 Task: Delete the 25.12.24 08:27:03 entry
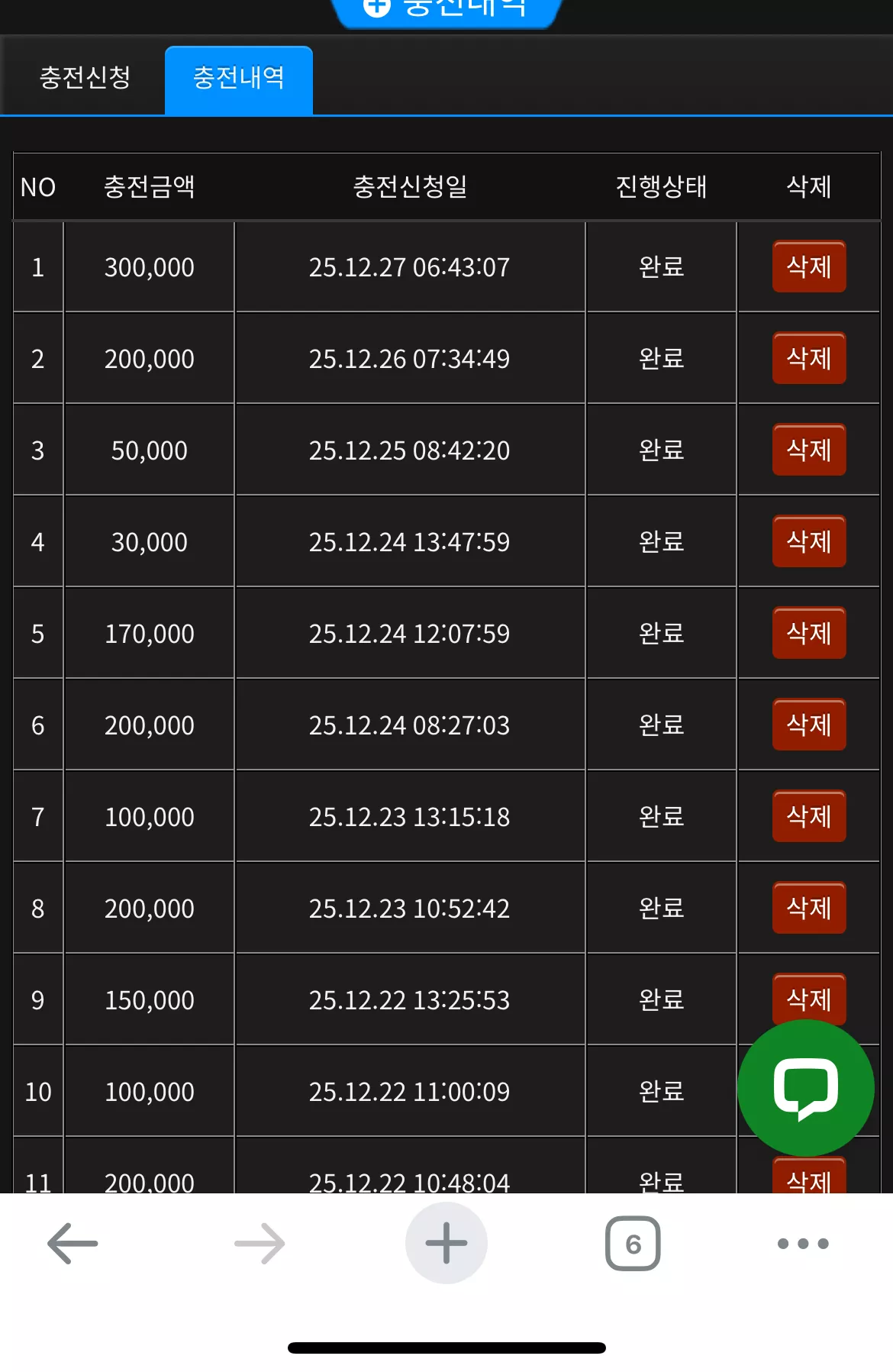[x=809, y=725]
